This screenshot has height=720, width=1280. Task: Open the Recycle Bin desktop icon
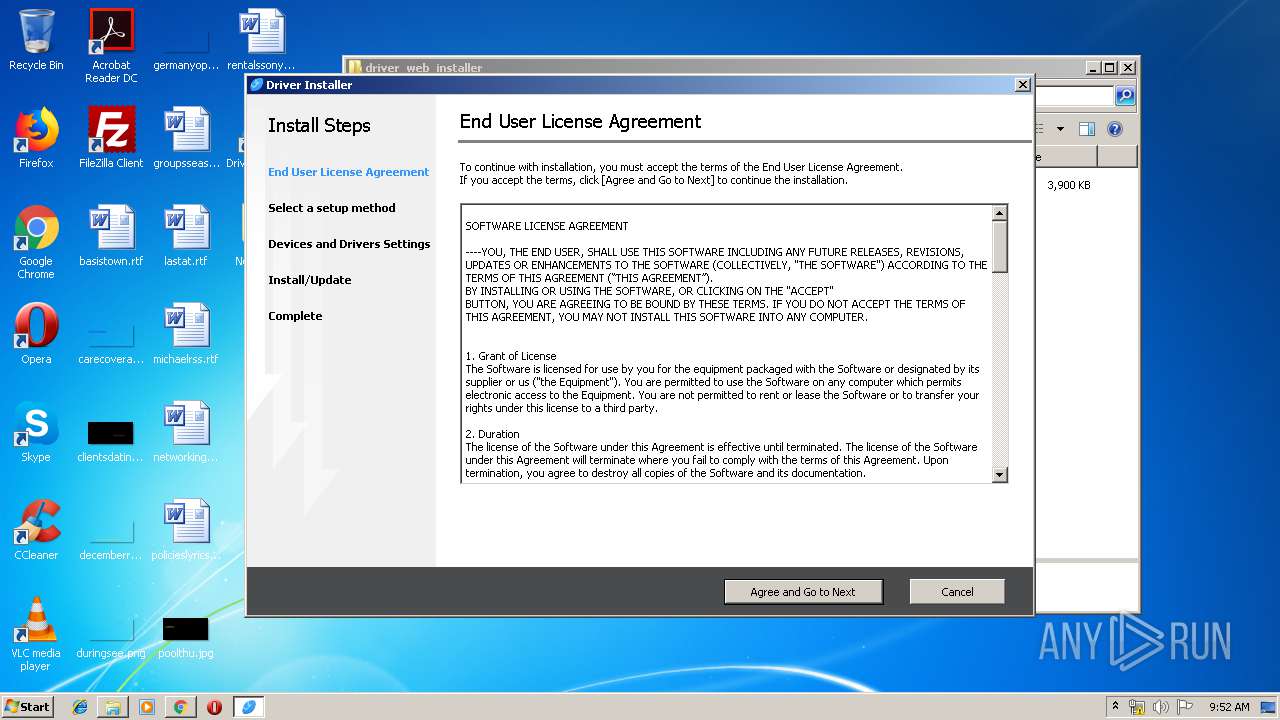pyautogui.click(x=36, y=40)
